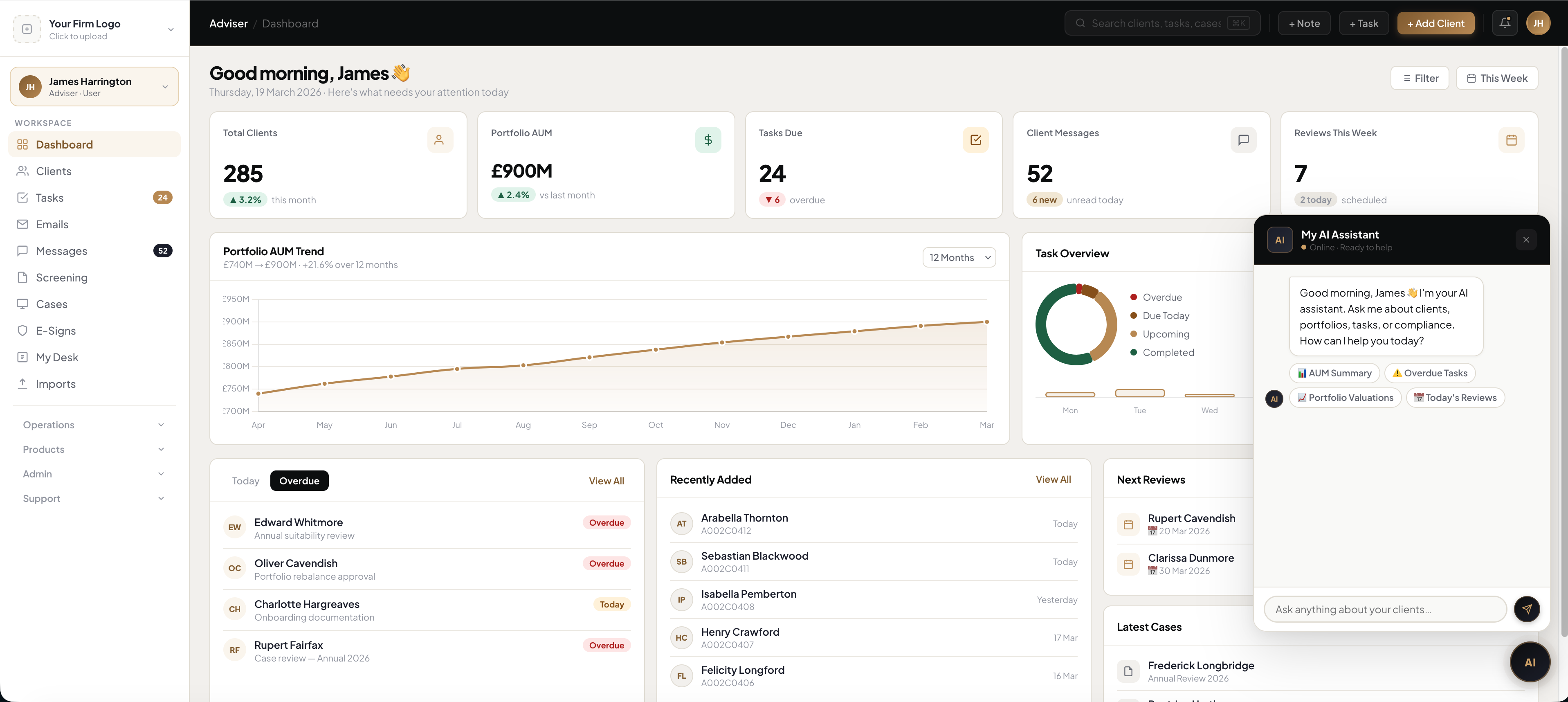Click the Client Messages chat icon
Screen dimensions: 1568x702
pyautogui.click(x=1243, y=140)
